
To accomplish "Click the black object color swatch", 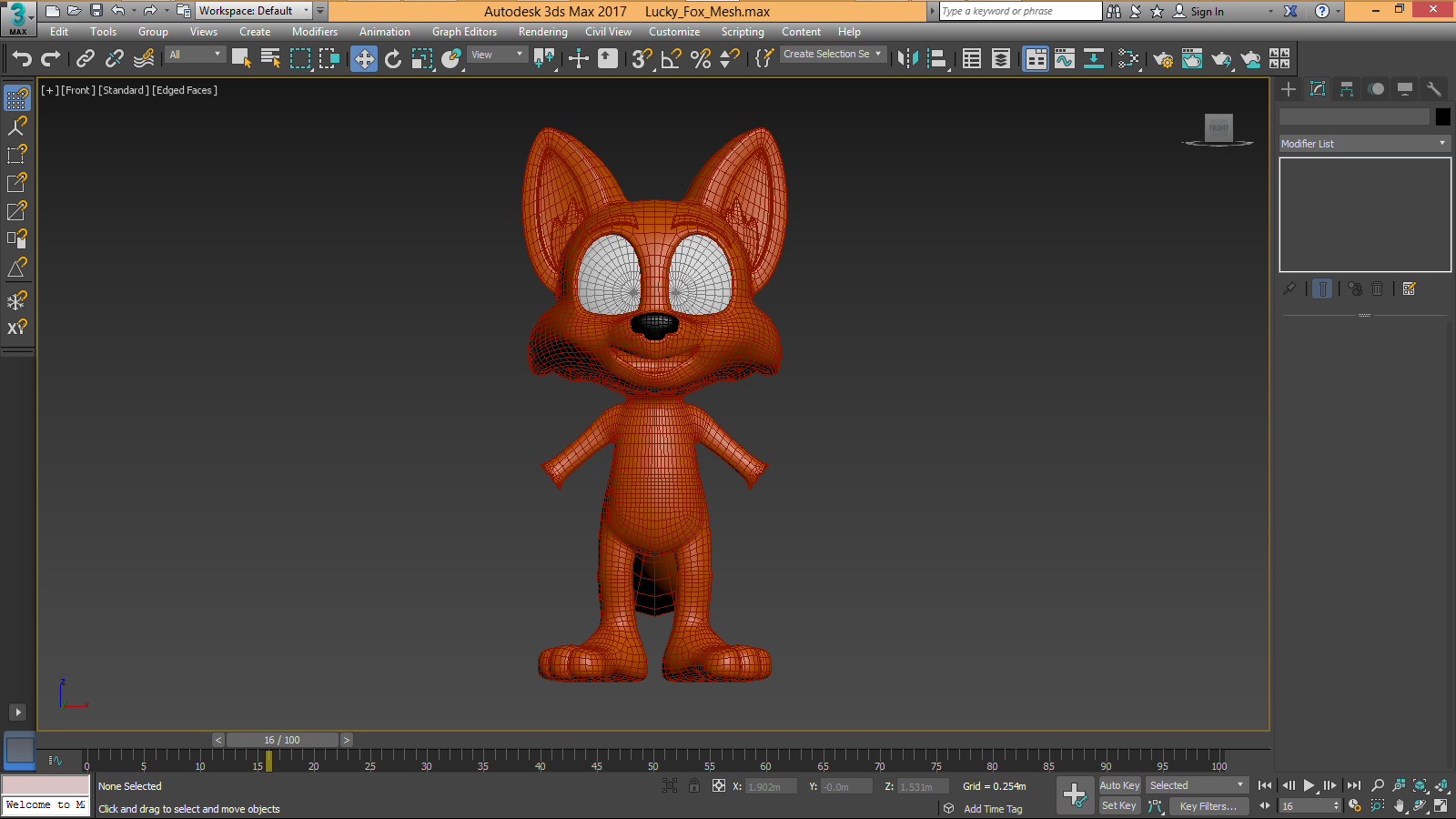I will point(1442,116).
